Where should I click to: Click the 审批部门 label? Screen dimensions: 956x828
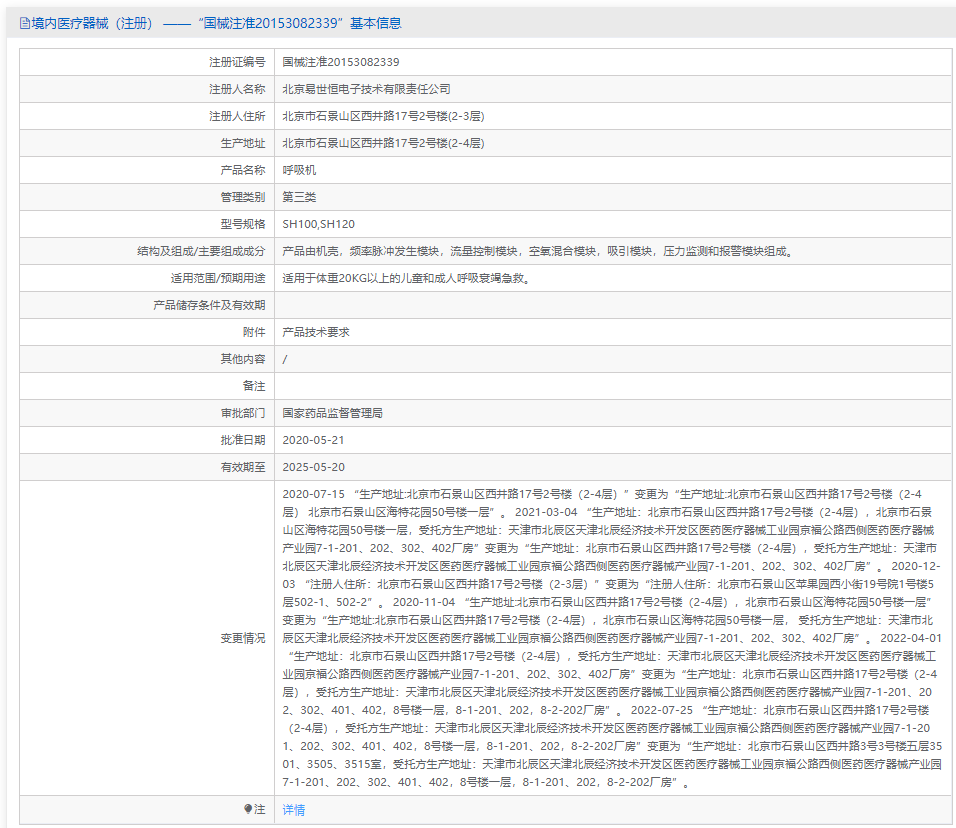[243, 413]
